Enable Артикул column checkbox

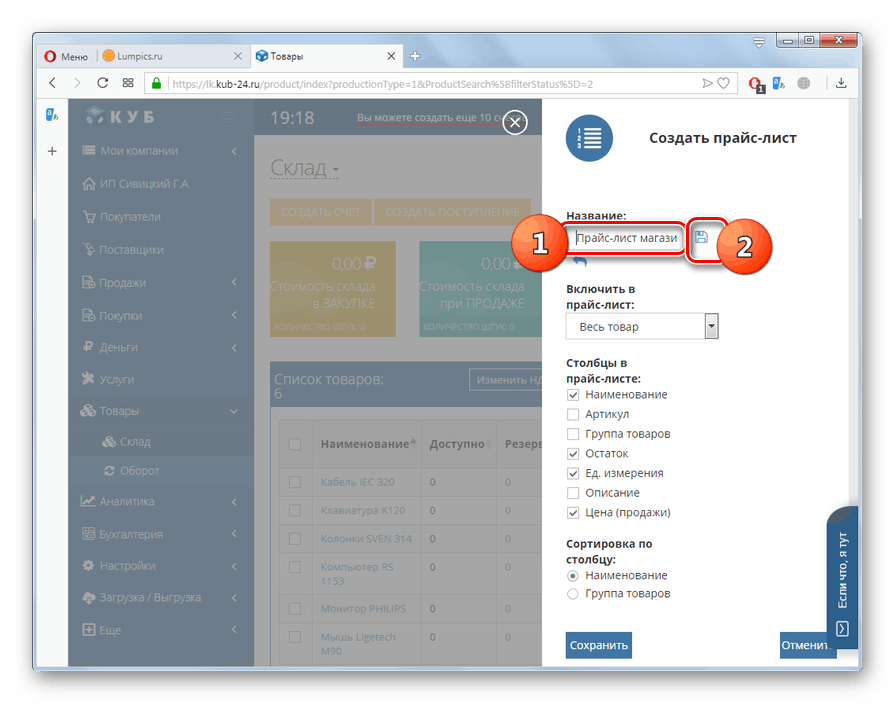(x=573, y=414)
